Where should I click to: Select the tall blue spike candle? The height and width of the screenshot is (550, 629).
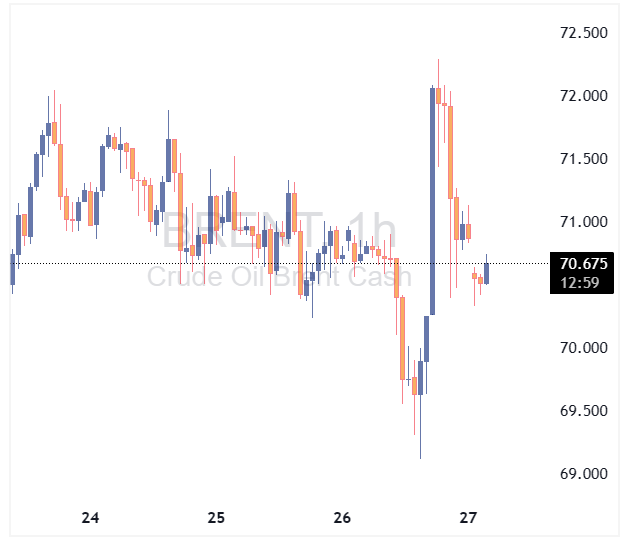[432, 200]
